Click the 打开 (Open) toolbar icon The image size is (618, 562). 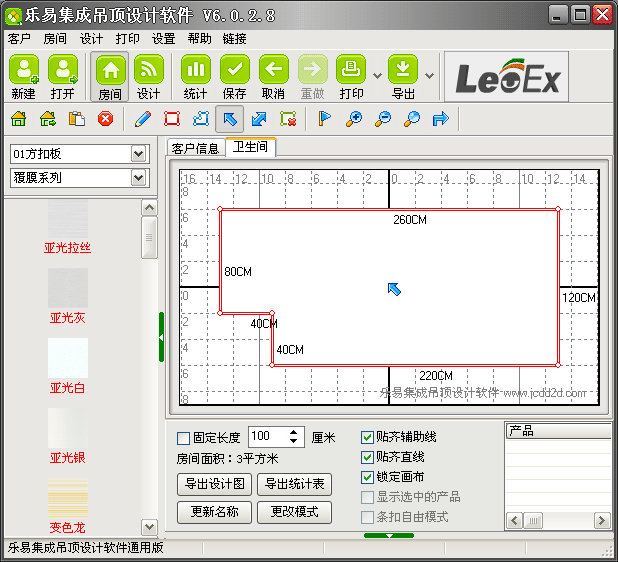(x=62, y=76)
